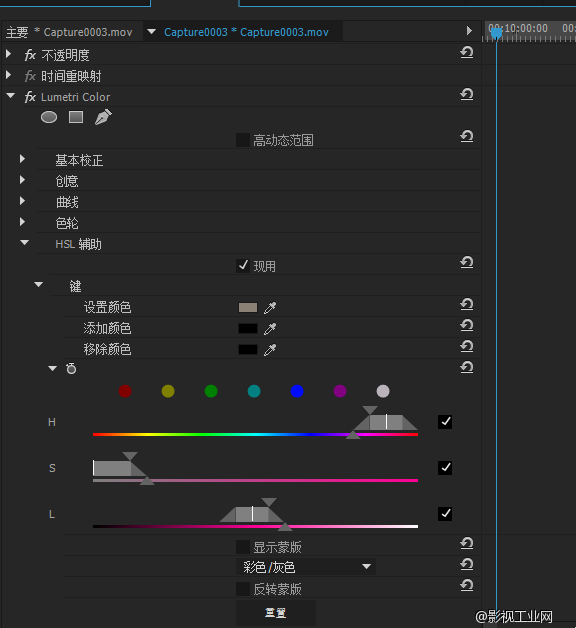Click the 重置 button
576x628 pixels.
(x=276, y=612)
